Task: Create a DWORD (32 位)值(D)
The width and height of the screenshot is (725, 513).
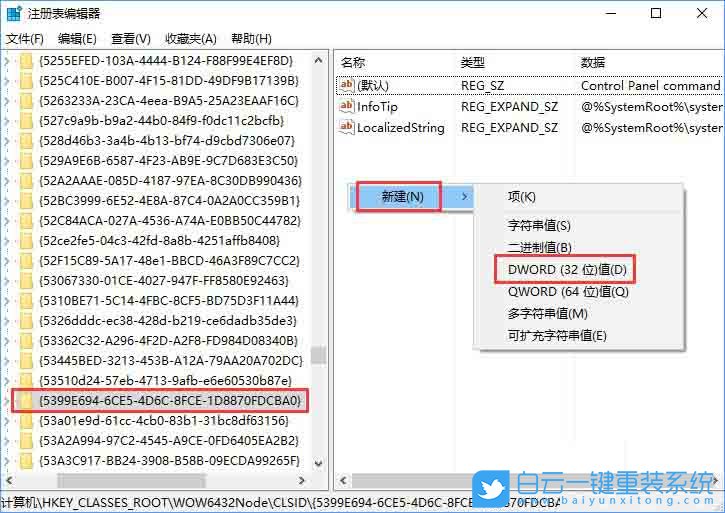Action: pyautogui.click(x=567, y=270)
